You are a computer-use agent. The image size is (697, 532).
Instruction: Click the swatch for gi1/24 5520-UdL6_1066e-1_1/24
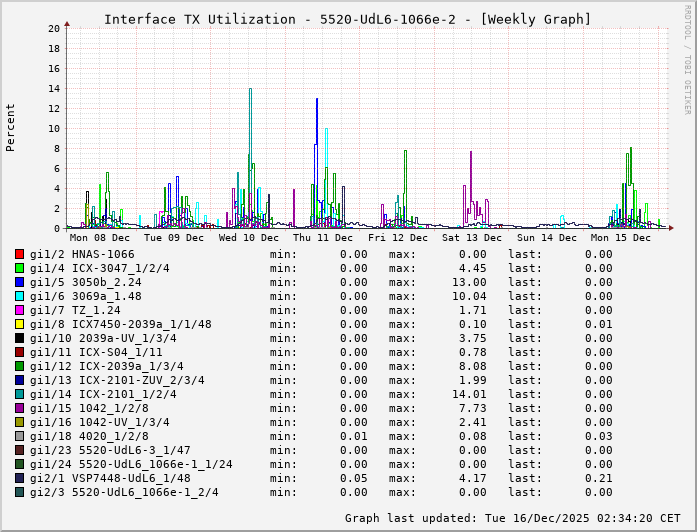click(x=20, y=464)
